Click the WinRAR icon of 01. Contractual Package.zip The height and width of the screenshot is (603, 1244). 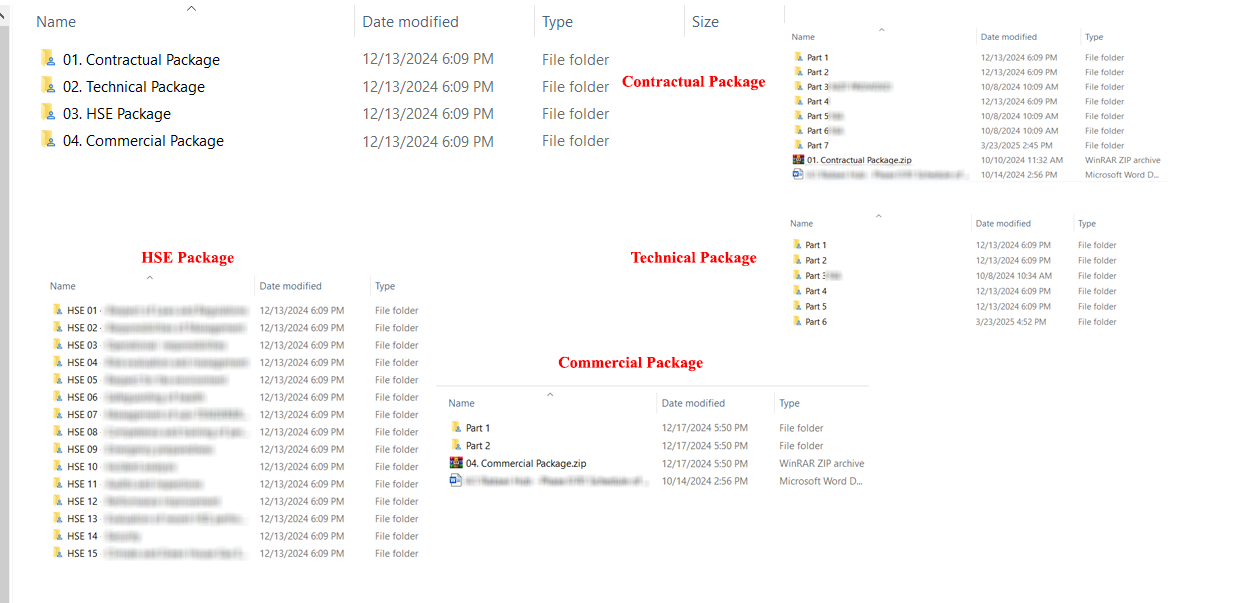click(x=798, y=159)
